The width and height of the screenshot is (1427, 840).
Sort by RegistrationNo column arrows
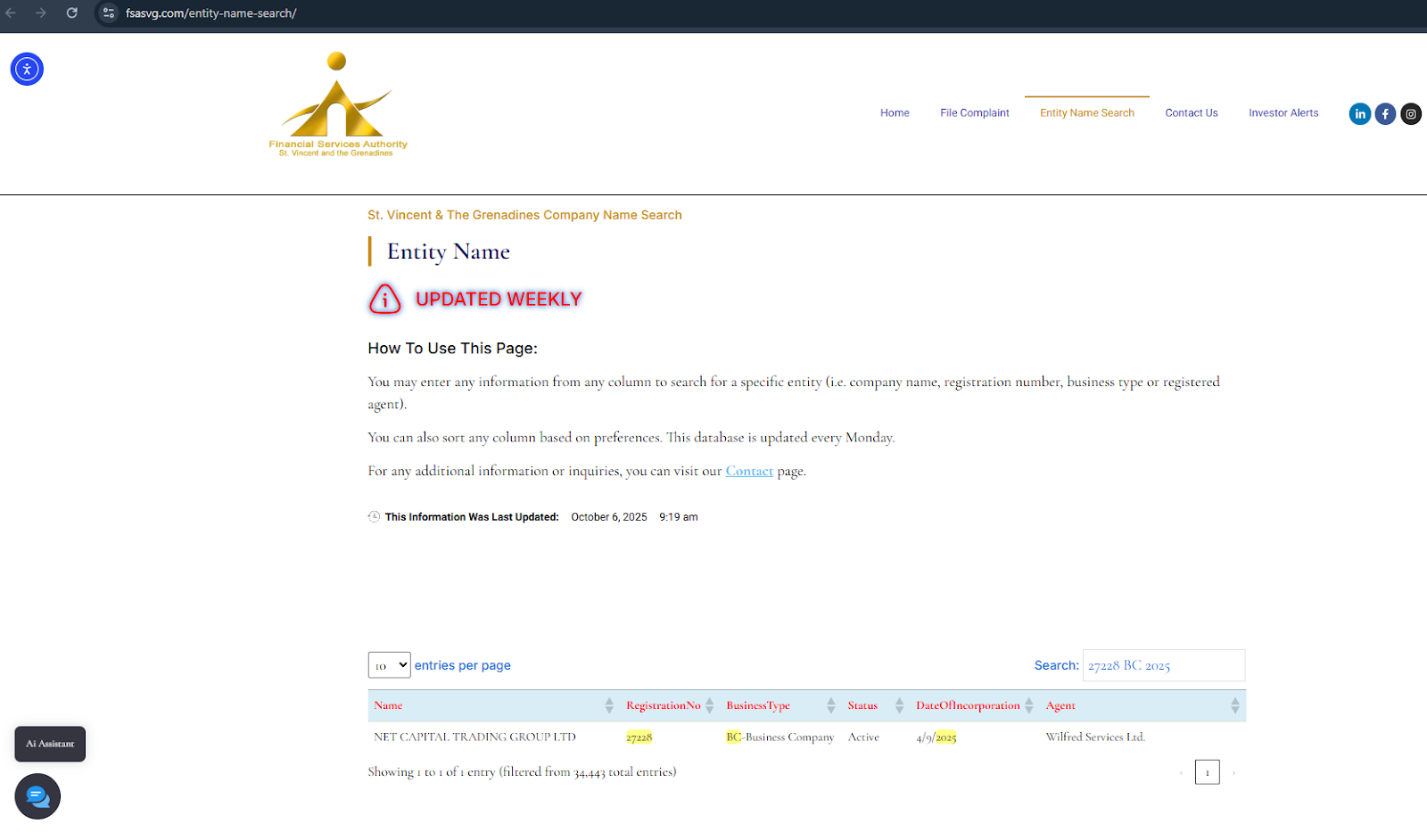[710, 705]
